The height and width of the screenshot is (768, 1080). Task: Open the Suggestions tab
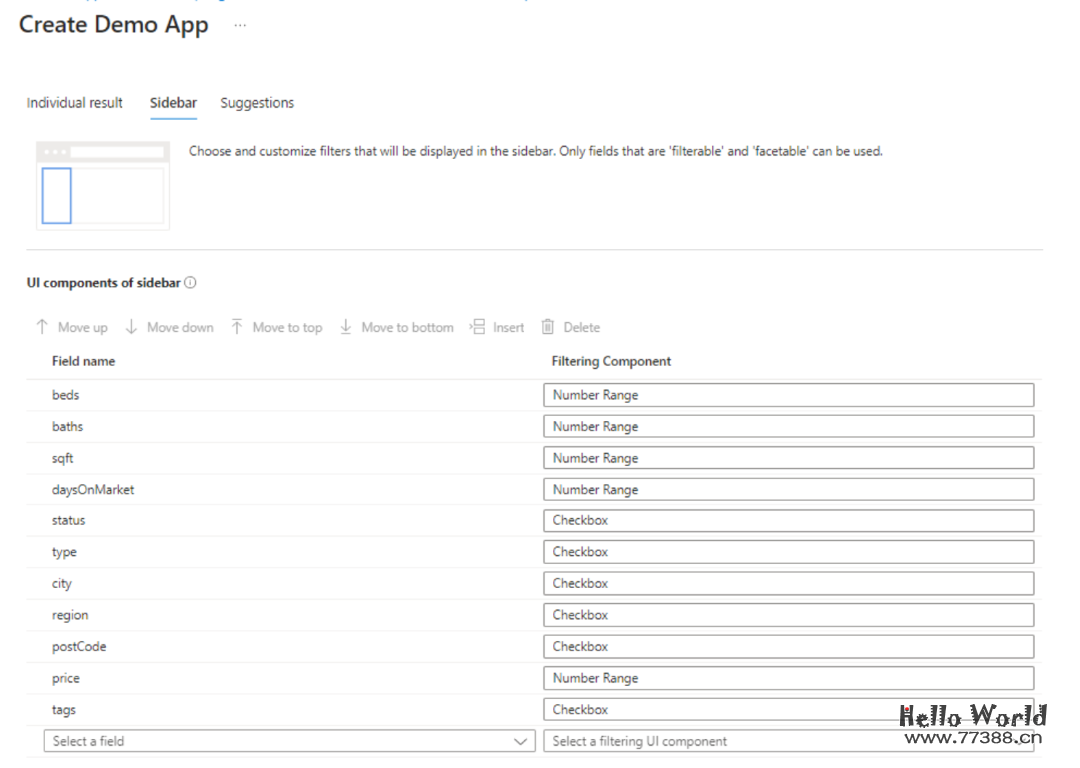tap(257, 103)
